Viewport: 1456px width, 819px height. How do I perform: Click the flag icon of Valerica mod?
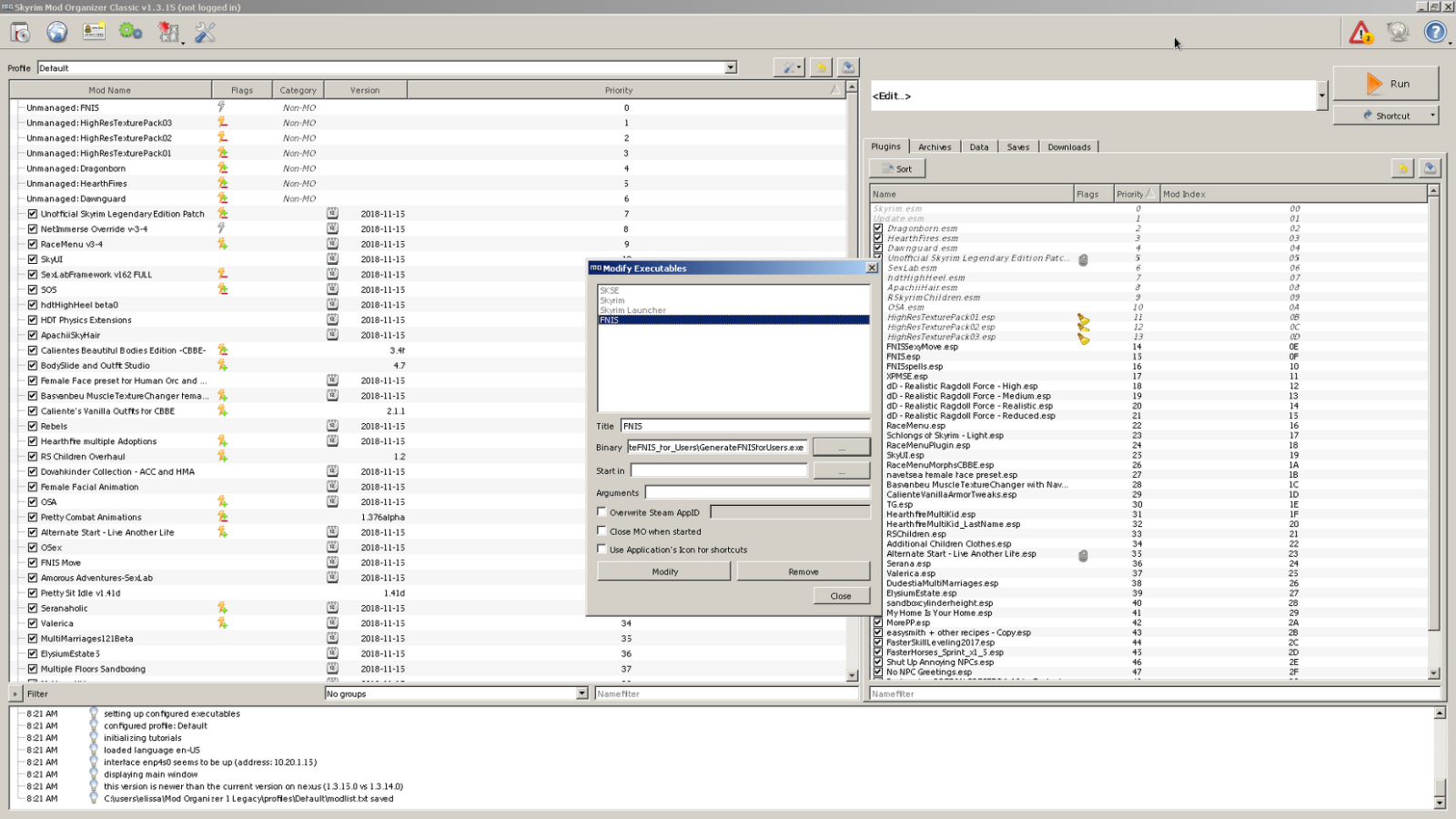coord(222,623)
